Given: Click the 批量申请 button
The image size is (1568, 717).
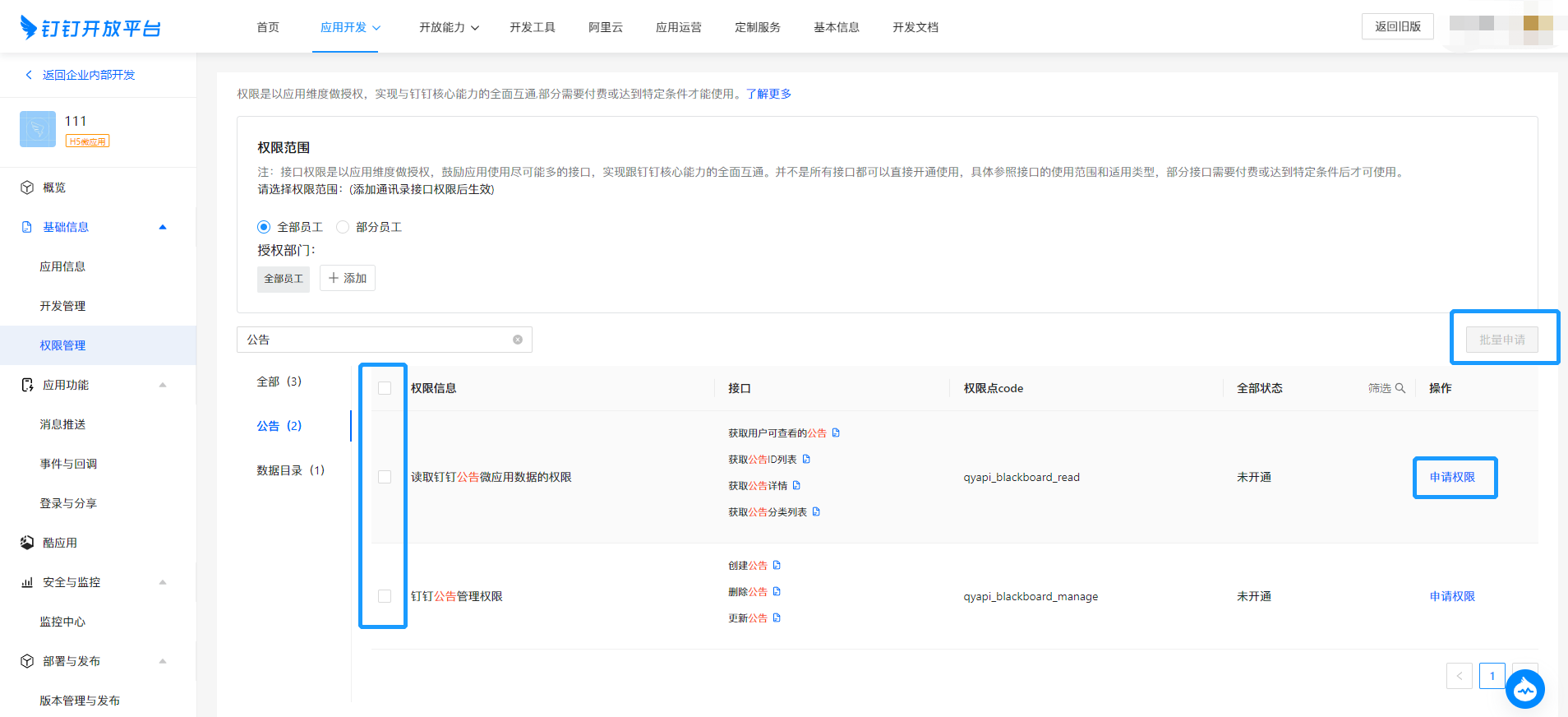Looking at the screenshot, I should point(1502,340).
